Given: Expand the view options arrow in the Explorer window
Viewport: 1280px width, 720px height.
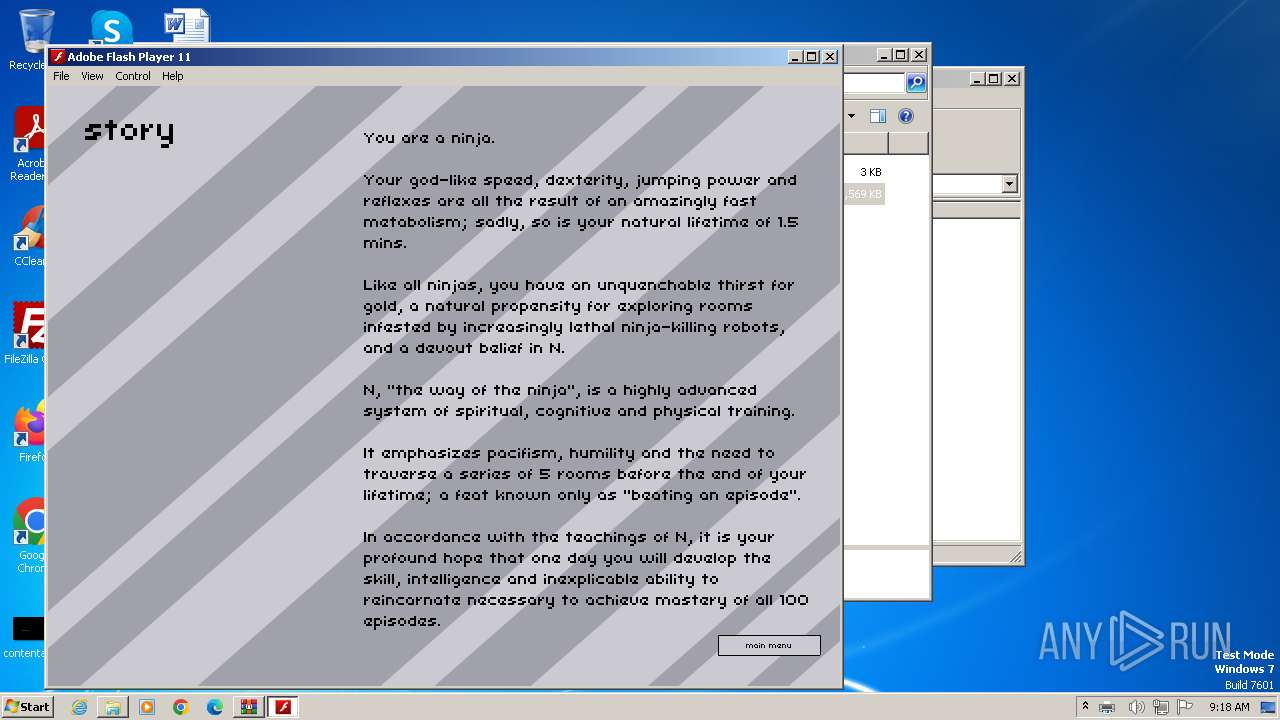Looking at the screenshot, I should 851,116.
